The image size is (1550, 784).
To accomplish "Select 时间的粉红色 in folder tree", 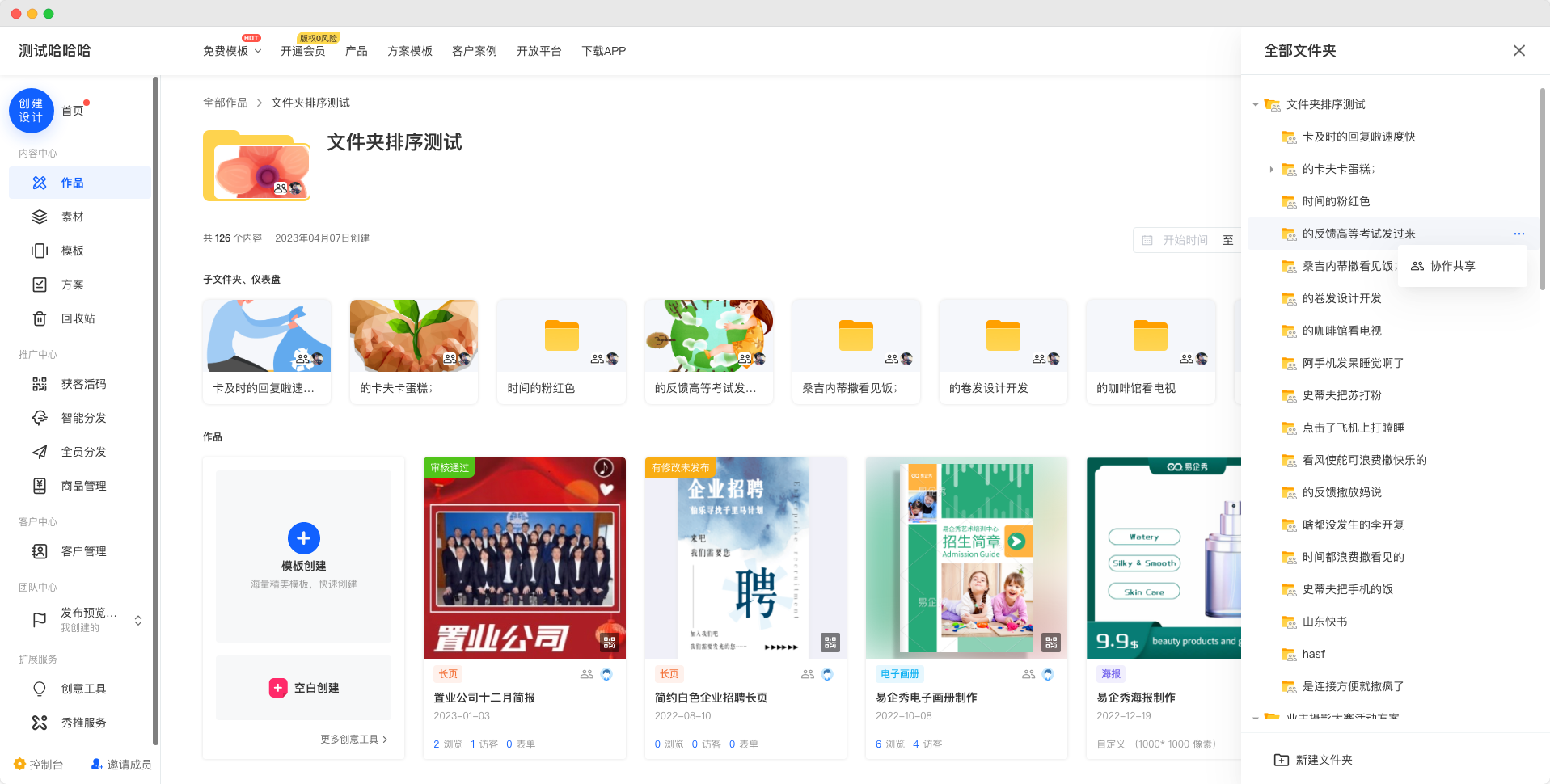I will click(x=1336, y=201).
